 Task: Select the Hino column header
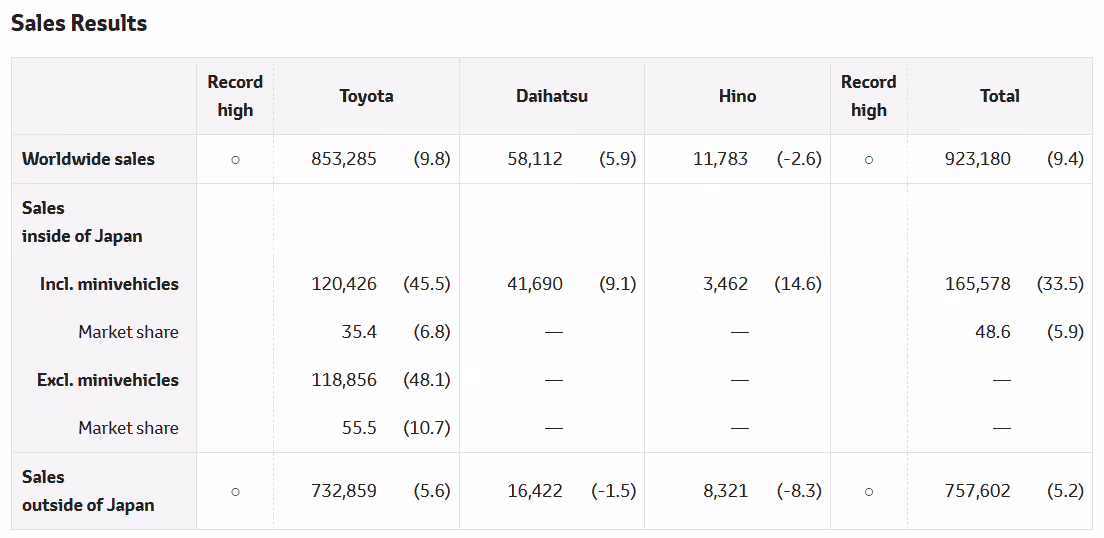point(737,96)
